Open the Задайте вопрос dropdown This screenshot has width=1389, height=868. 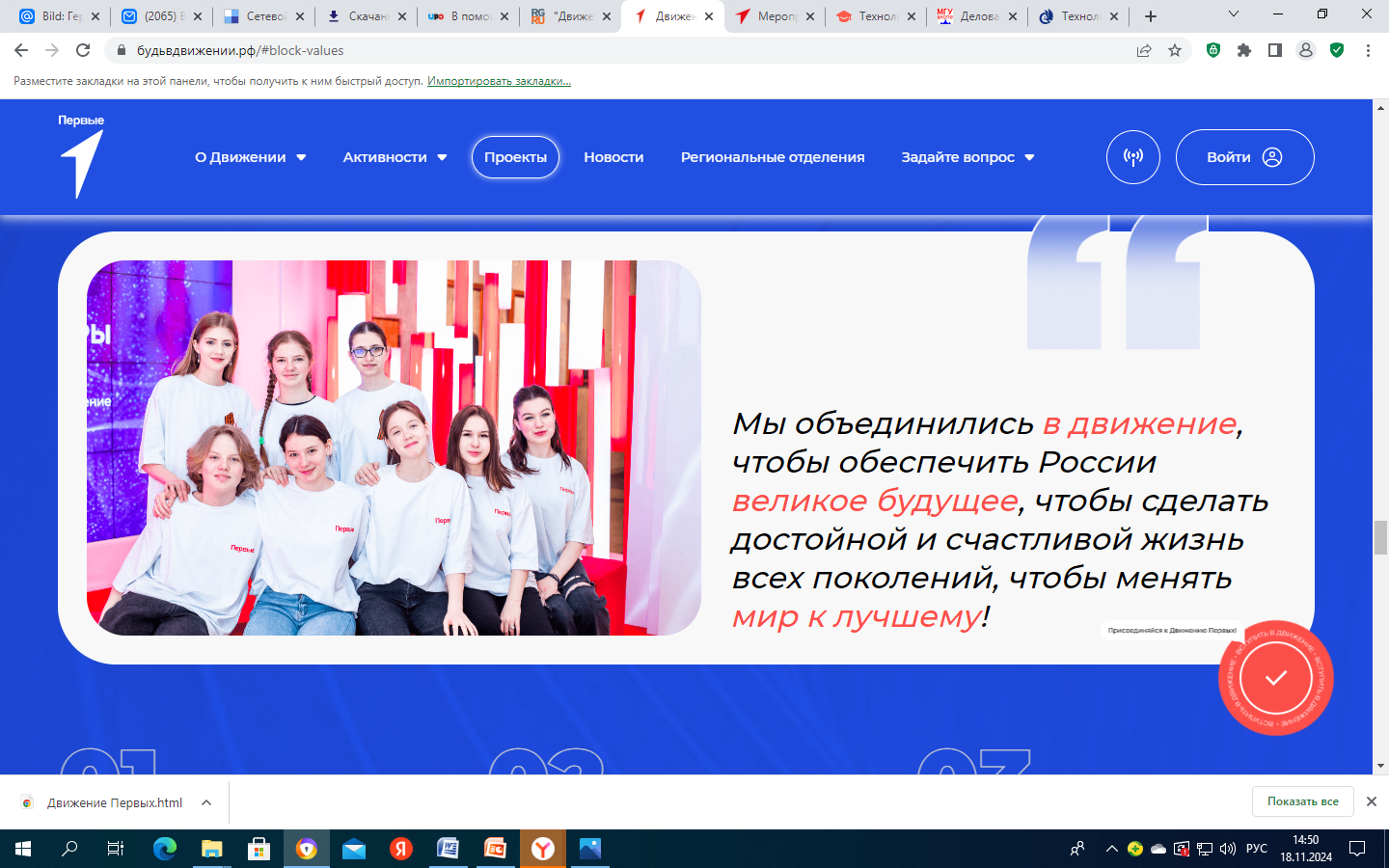point(967,157)
